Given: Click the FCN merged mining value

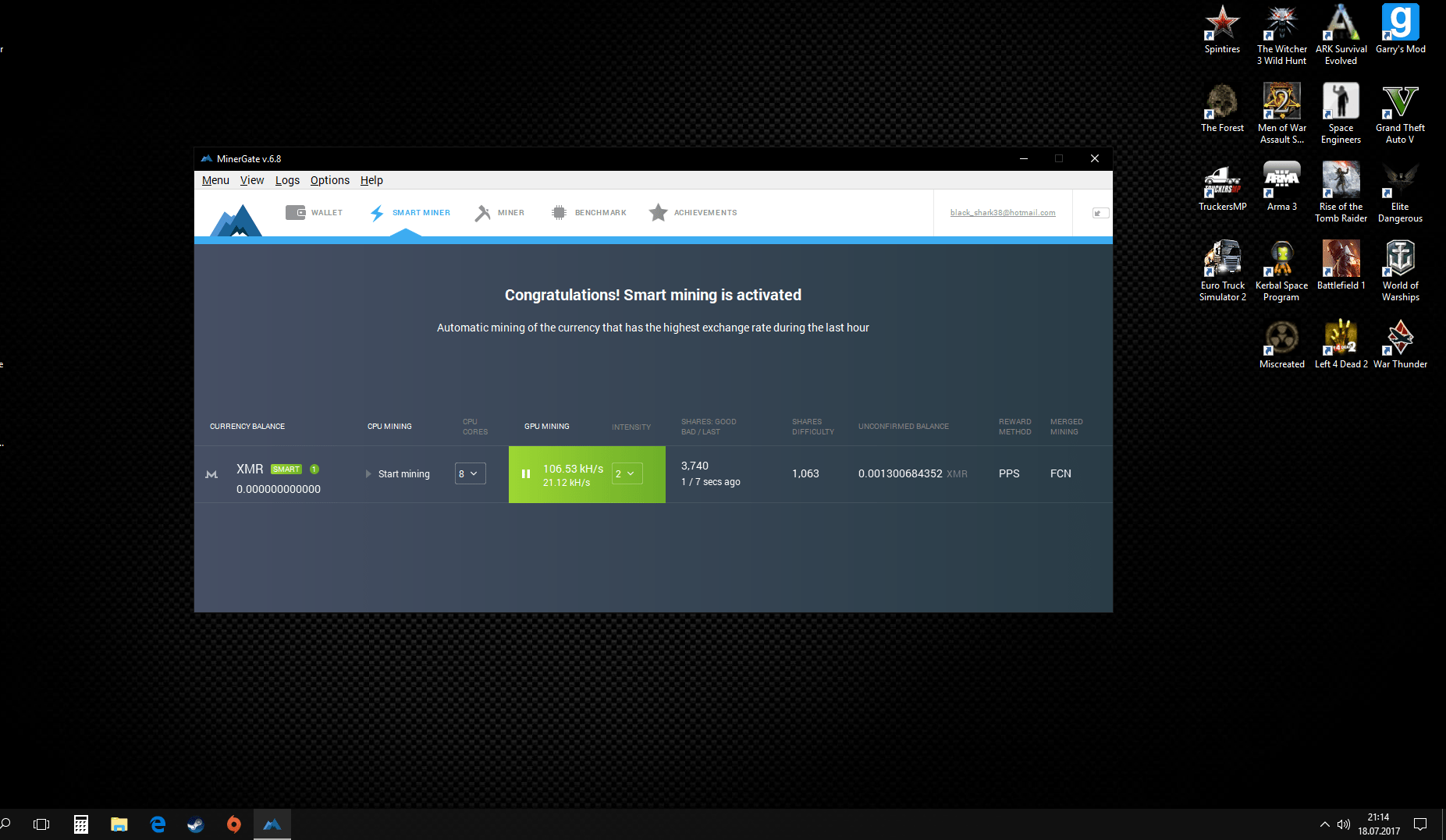Looking at the screenshot, I should point(1061,473).
